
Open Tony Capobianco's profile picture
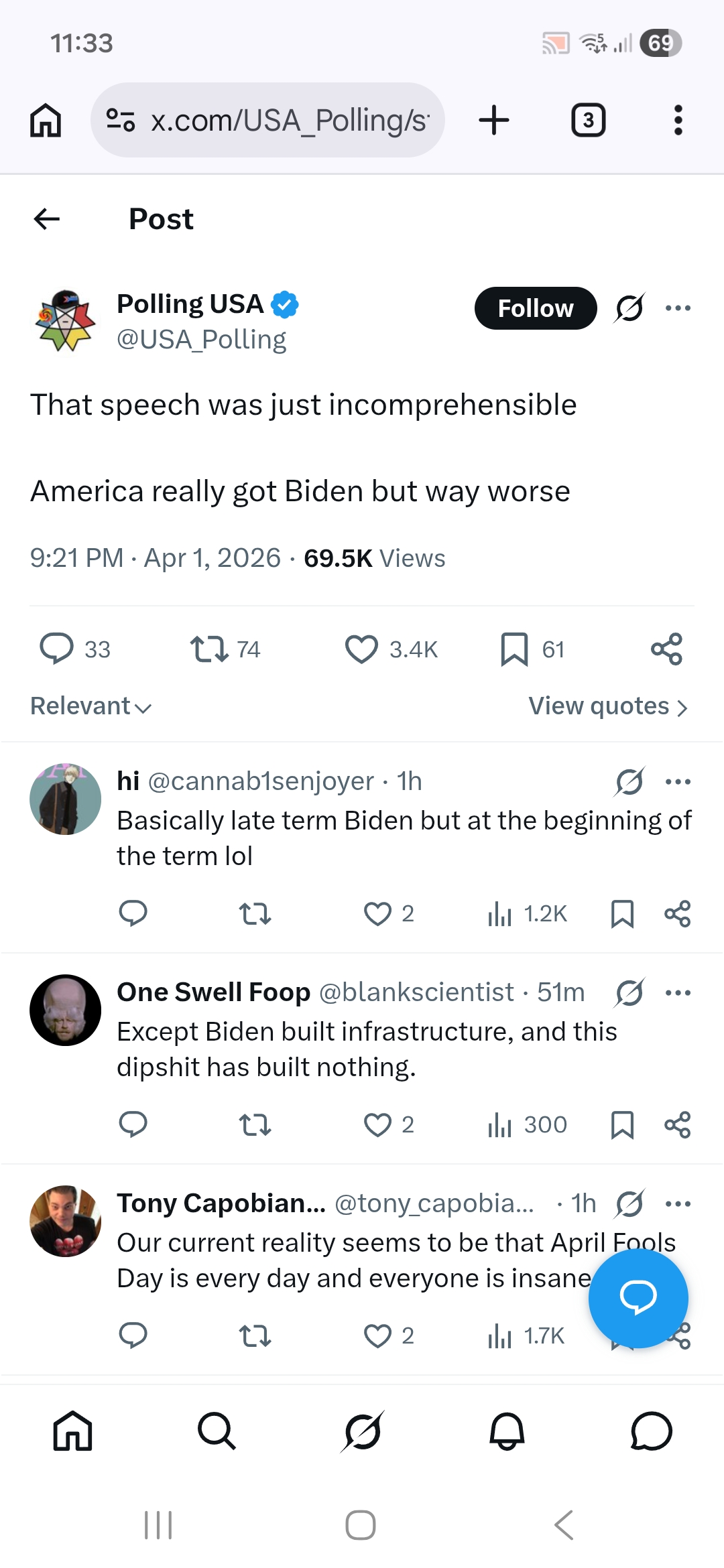click(x=65, y=1220)
